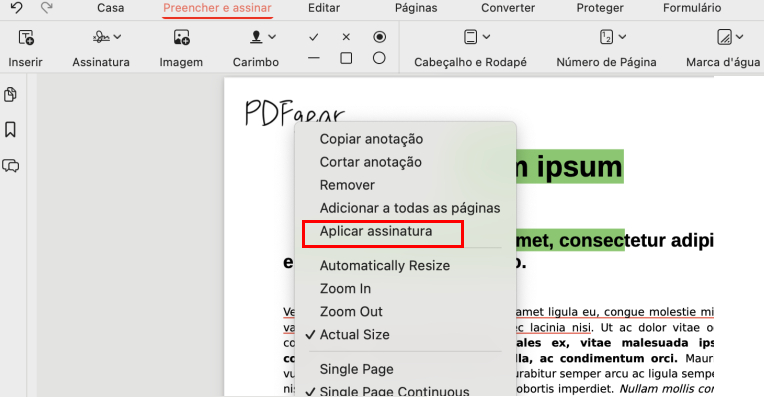Switch to the Formulário tab
This screenshot has width=764, height=397.
click(x=692, y=8)
